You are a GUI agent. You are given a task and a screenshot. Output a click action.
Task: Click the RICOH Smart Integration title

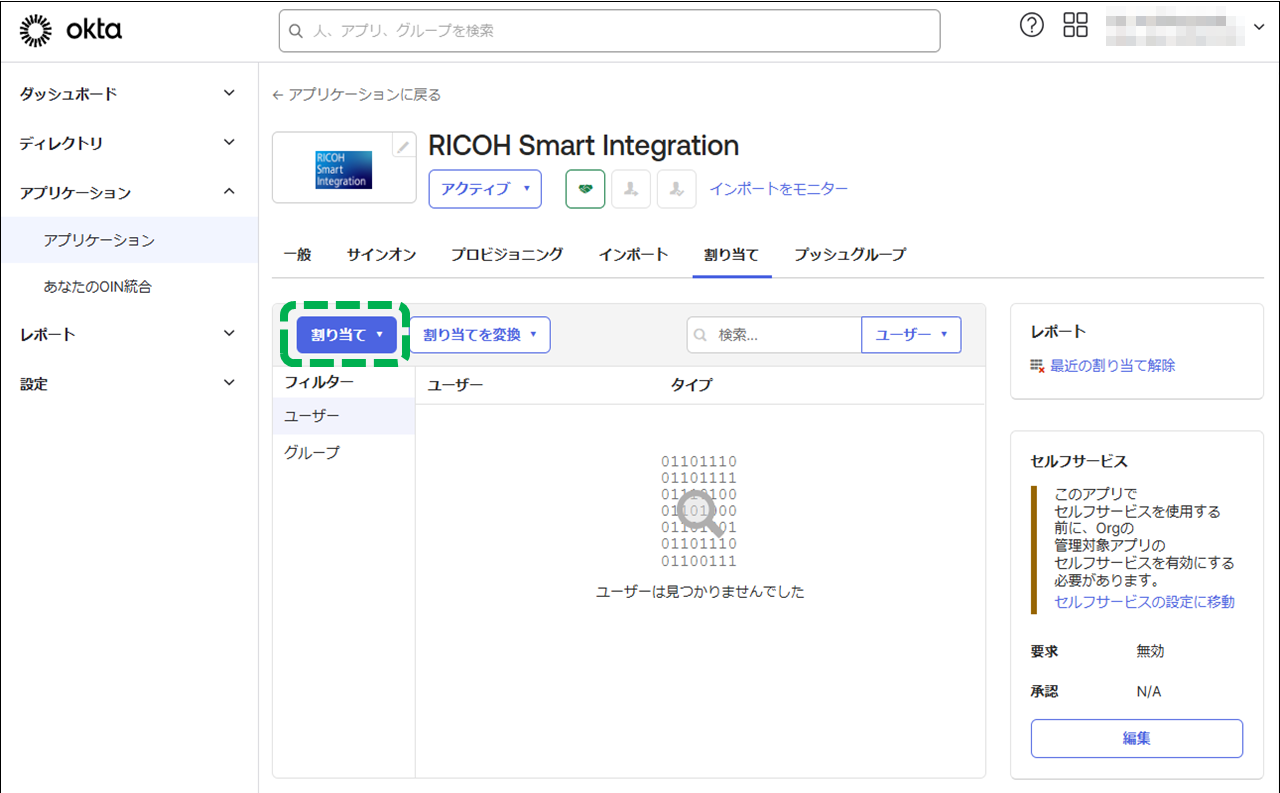tap(584, 146)
